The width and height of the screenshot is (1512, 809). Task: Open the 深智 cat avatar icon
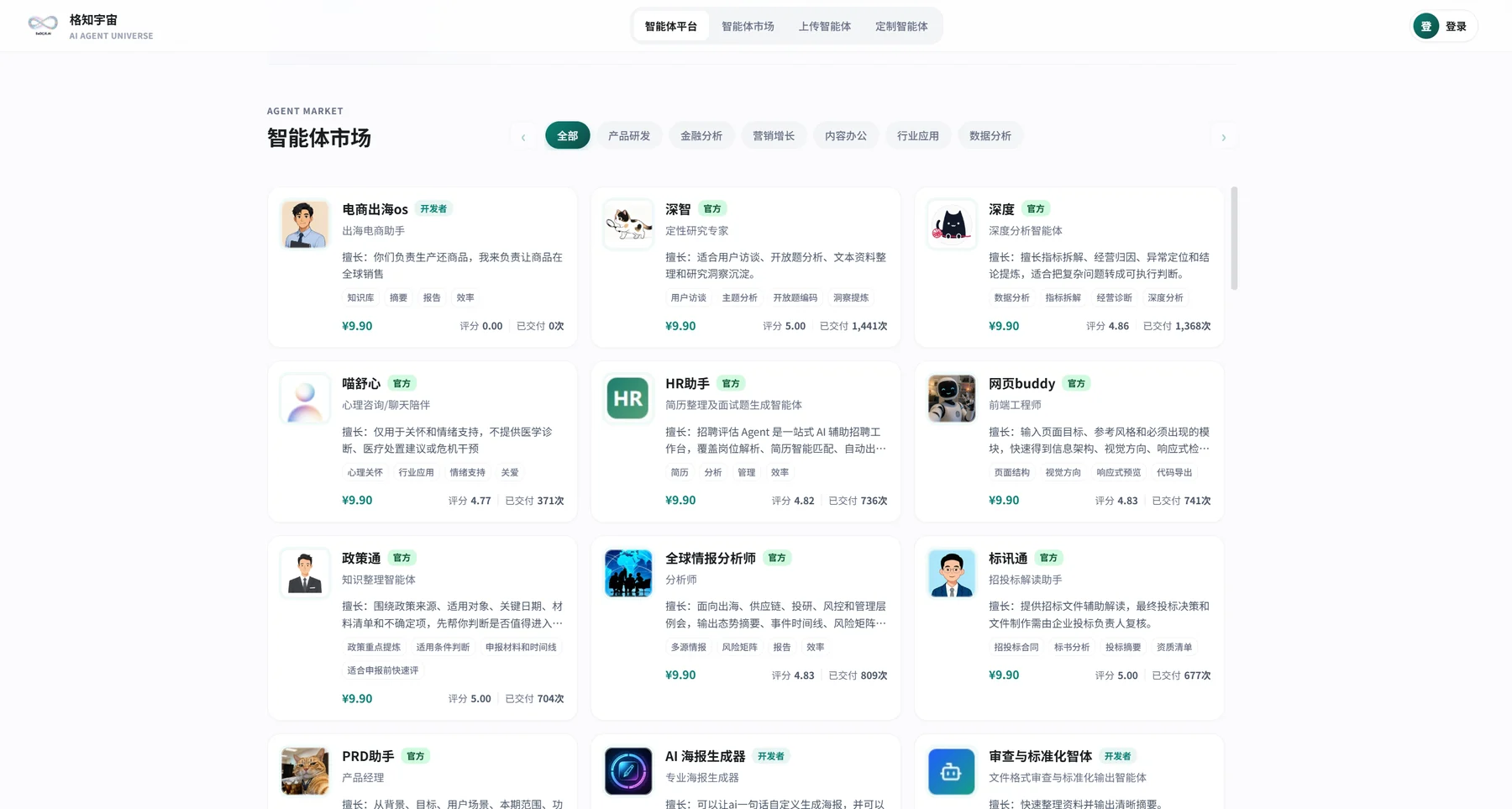[x=628, y=224]
